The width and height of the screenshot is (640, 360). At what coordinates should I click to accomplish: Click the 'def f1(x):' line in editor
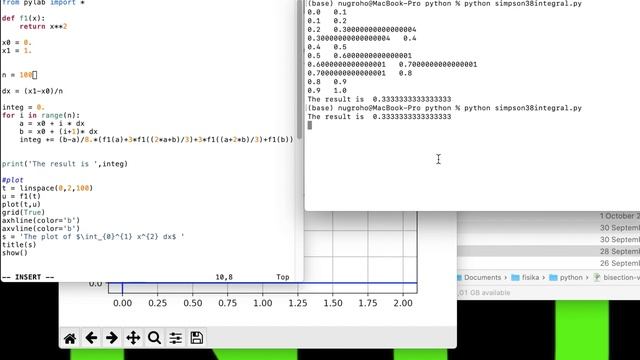(24, 18)
